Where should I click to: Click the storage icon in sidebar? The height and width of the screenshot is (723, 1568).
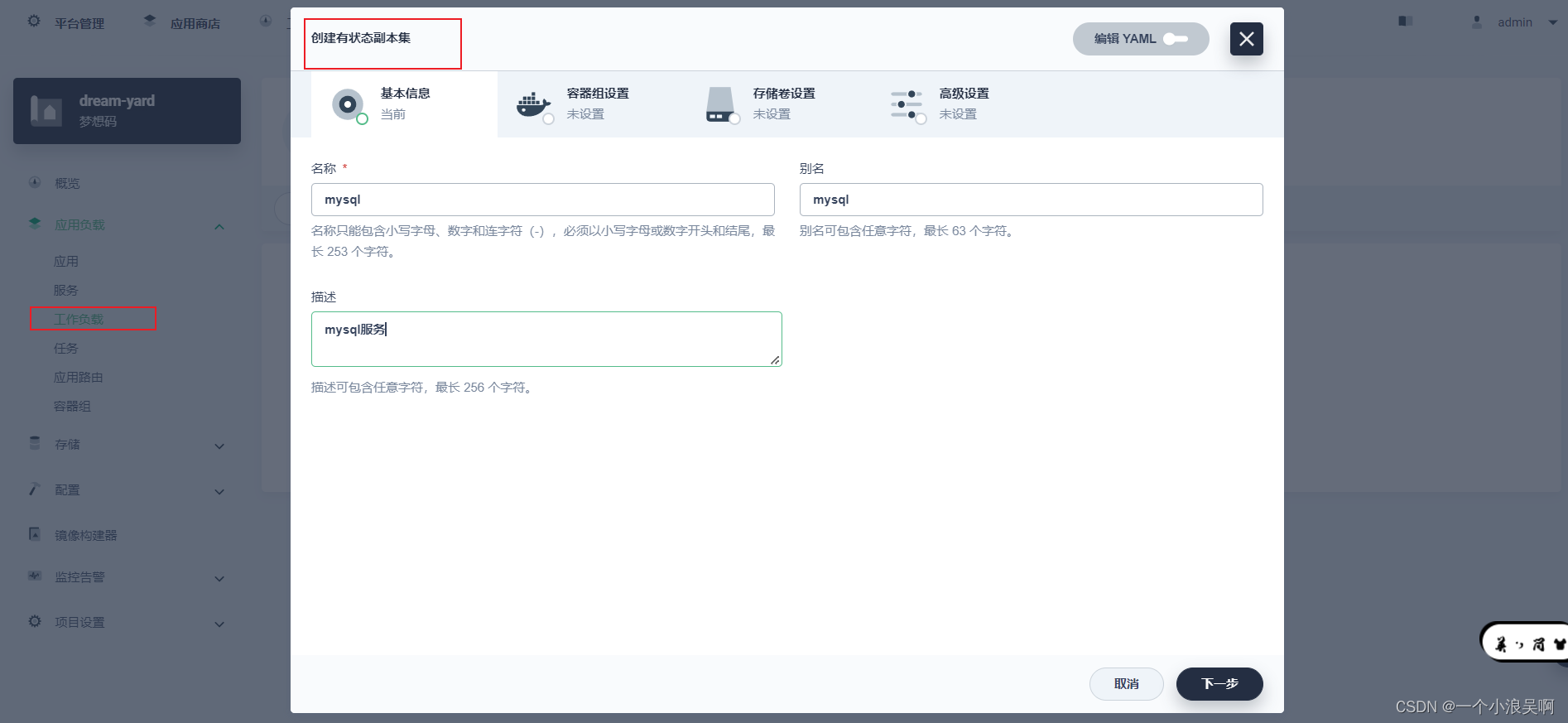[x=35, y=443]
